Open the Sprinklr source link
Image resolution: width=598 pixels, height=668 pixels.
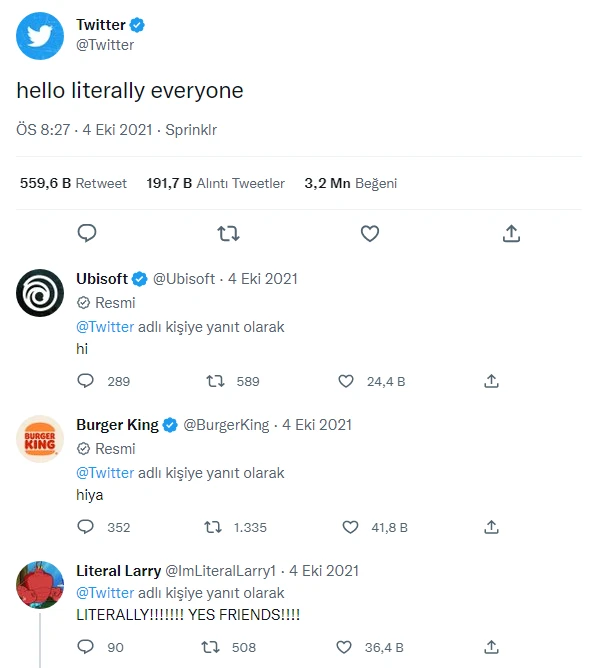tap(191, 130)
